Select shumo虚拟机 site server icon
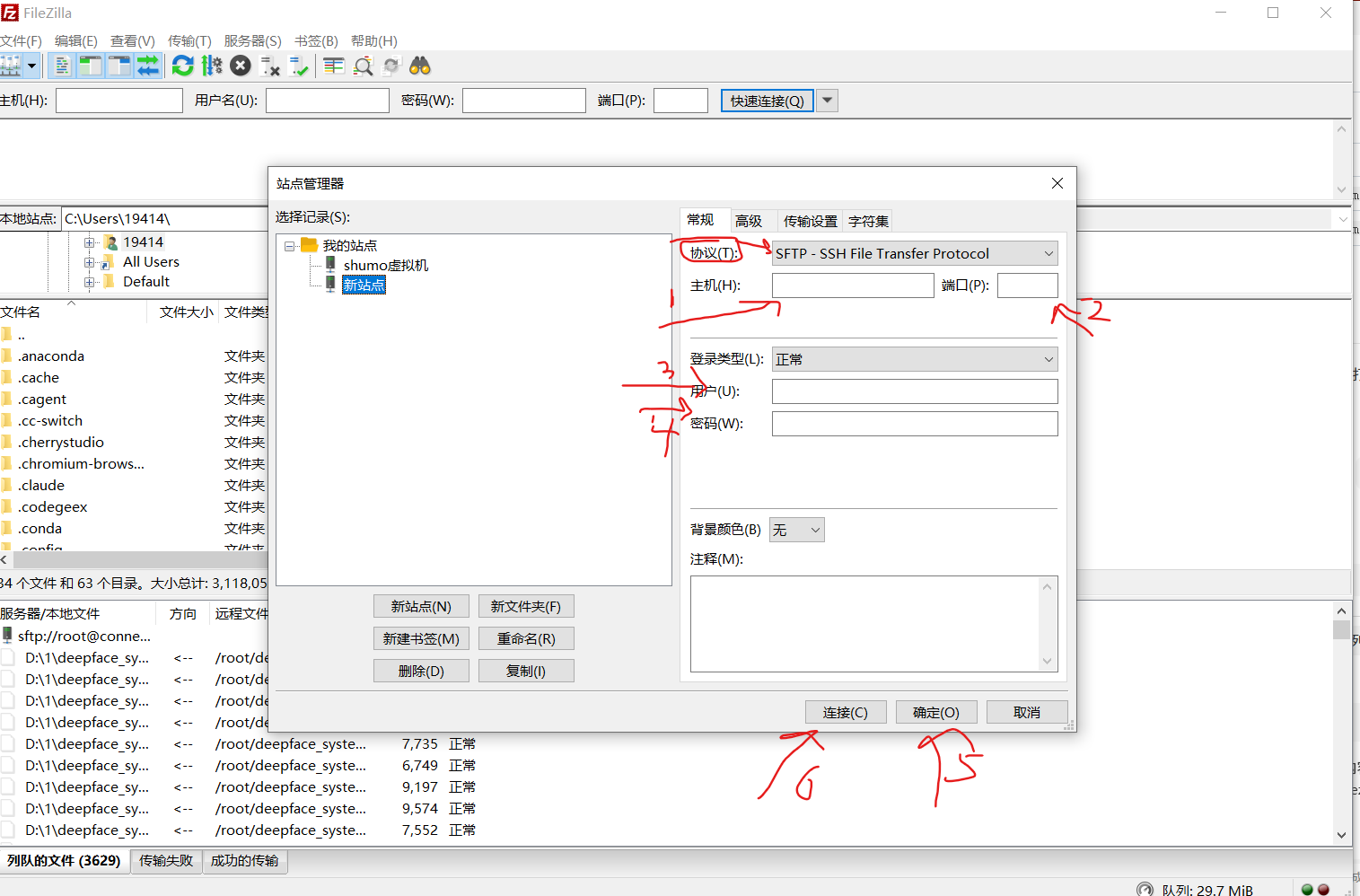This screenshot has height=896, width=1360. click(x=330, y=265)
